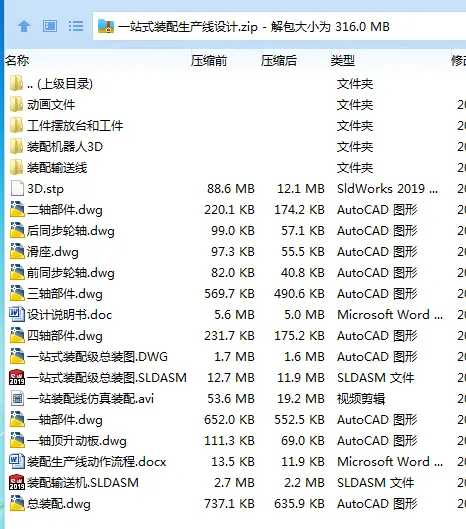Click the SldWorks 2019 type cell

tap(387, 189)
